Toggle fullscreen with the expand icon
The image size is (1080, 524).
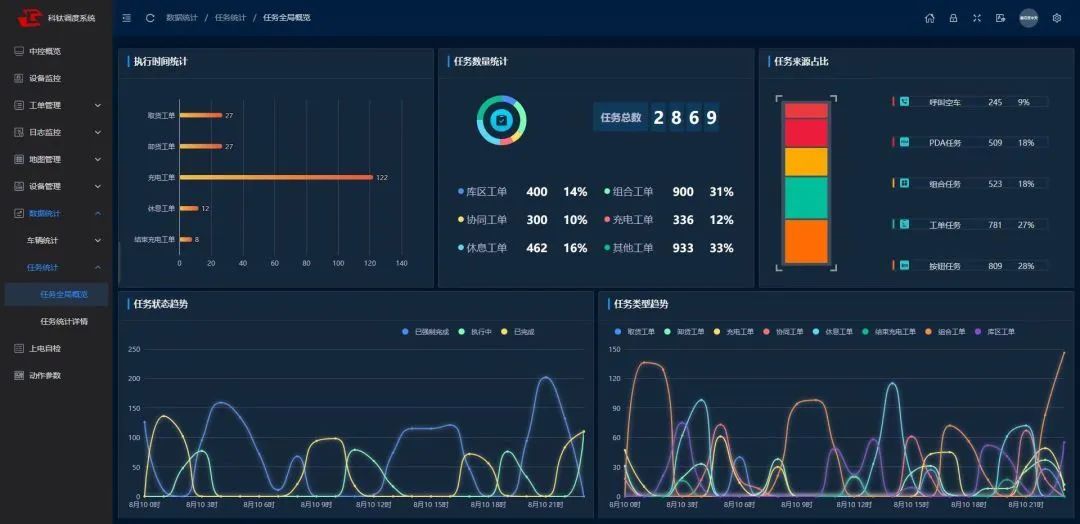(x=977, y=18)
